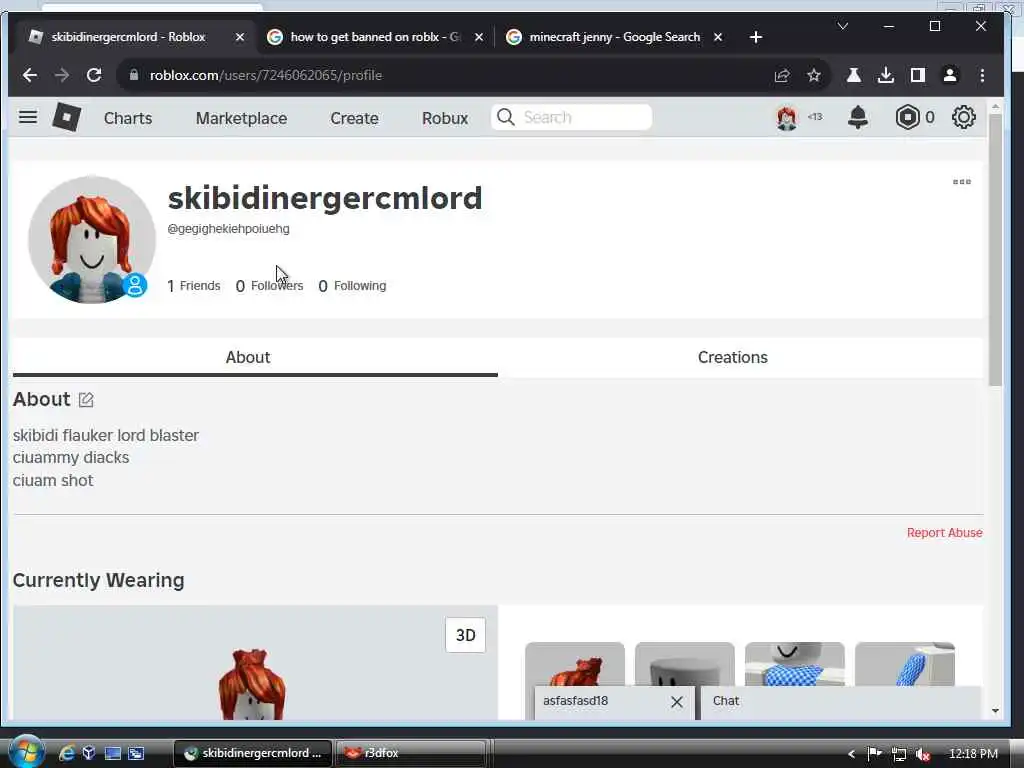Open the gray head worn item thumbnail
1024x768 pixels.
coord(684,664)
